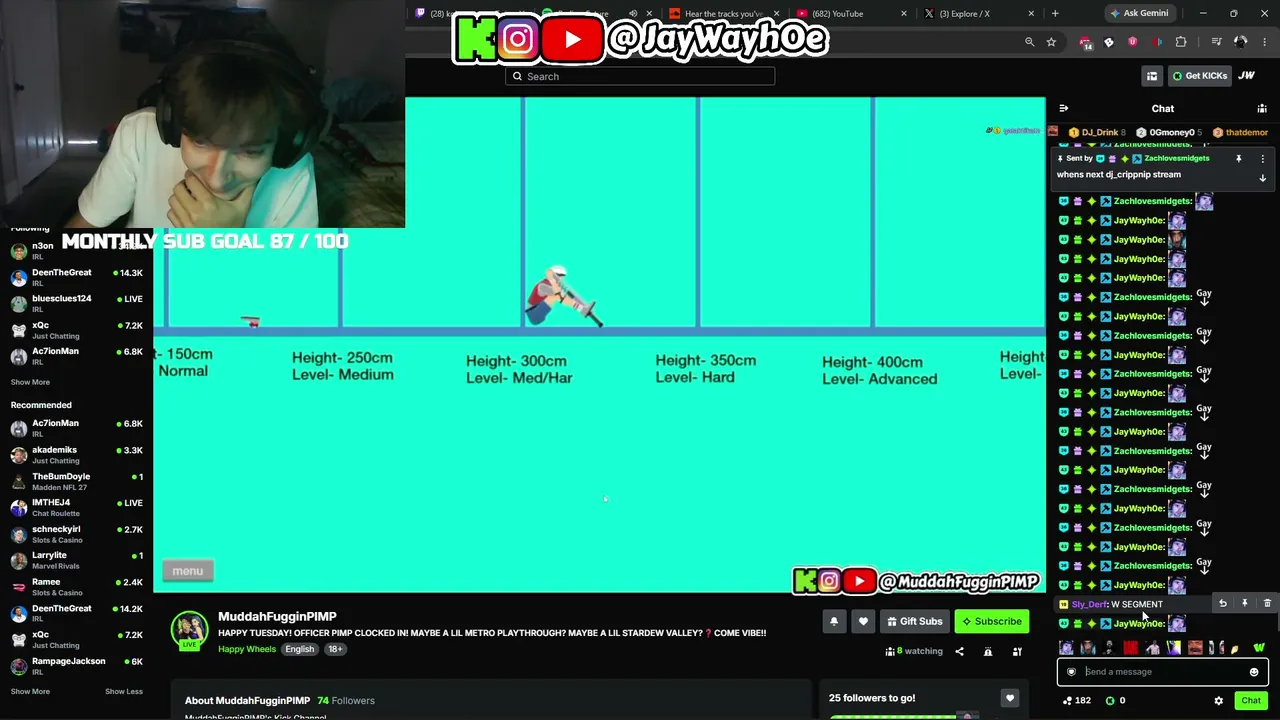Click the green Subscribe button
Viewport: 1280px width, 720px height.
coord(992,621)
